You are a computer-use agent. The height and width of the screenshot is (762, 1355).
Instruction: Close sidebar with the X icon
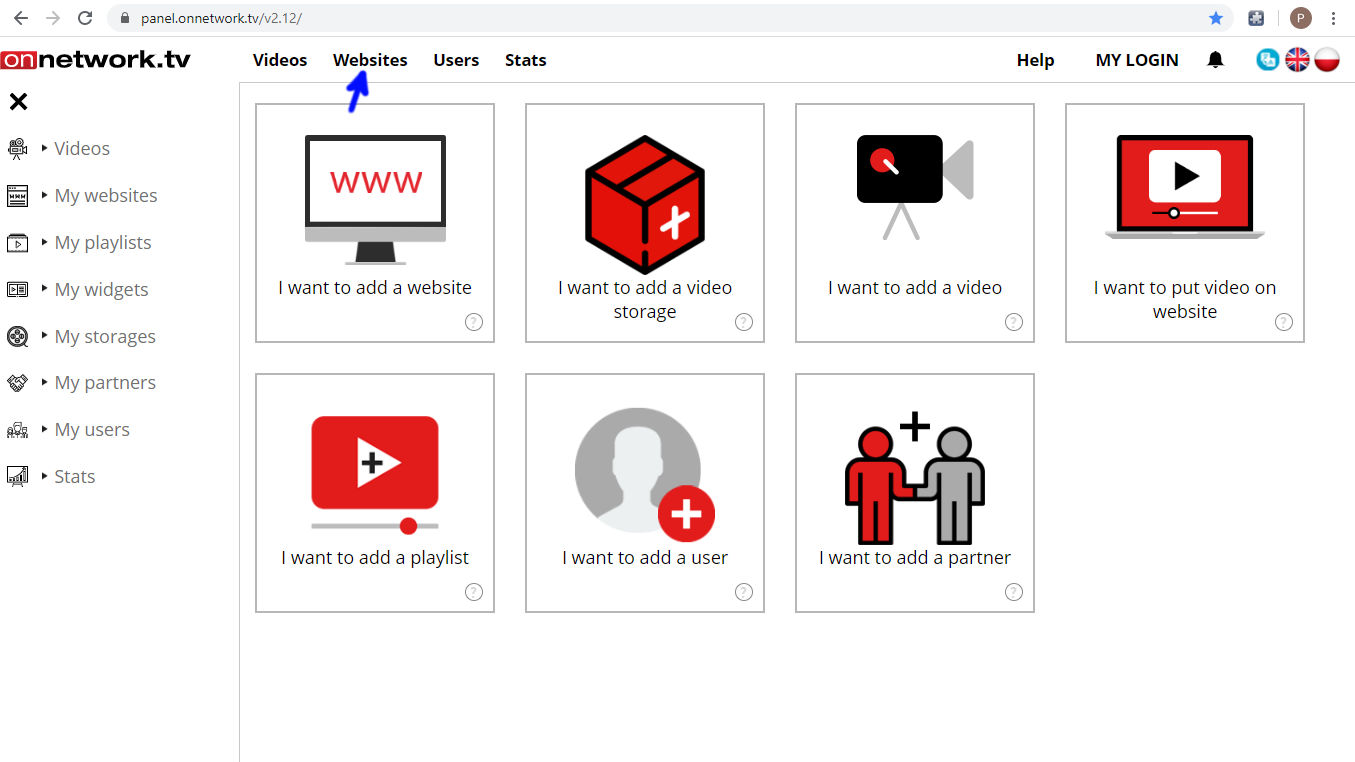[x=18, y=101]
